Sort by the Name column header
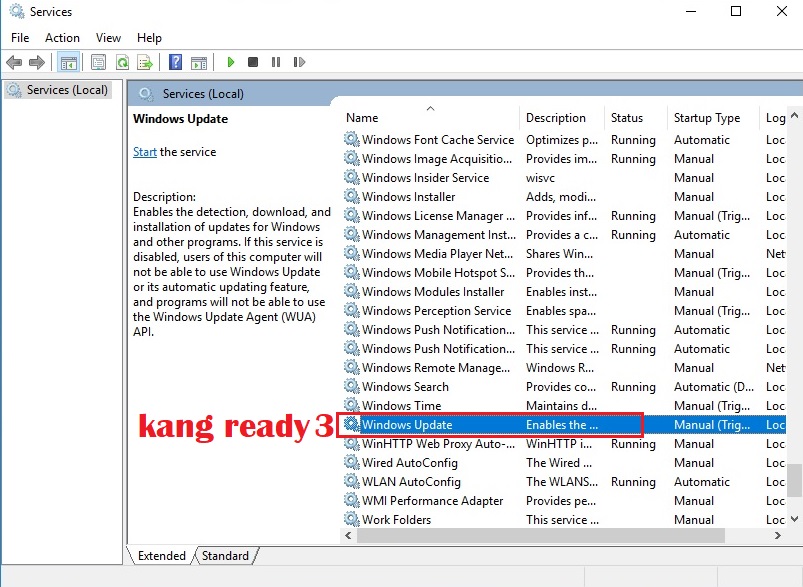 pos(430,118)
